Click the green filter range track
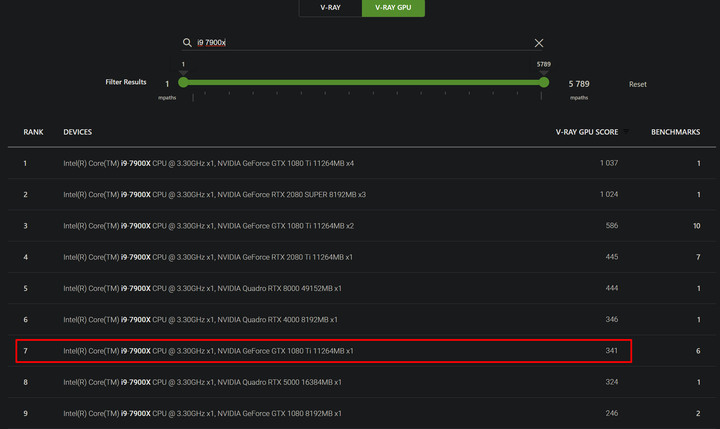 363,83
